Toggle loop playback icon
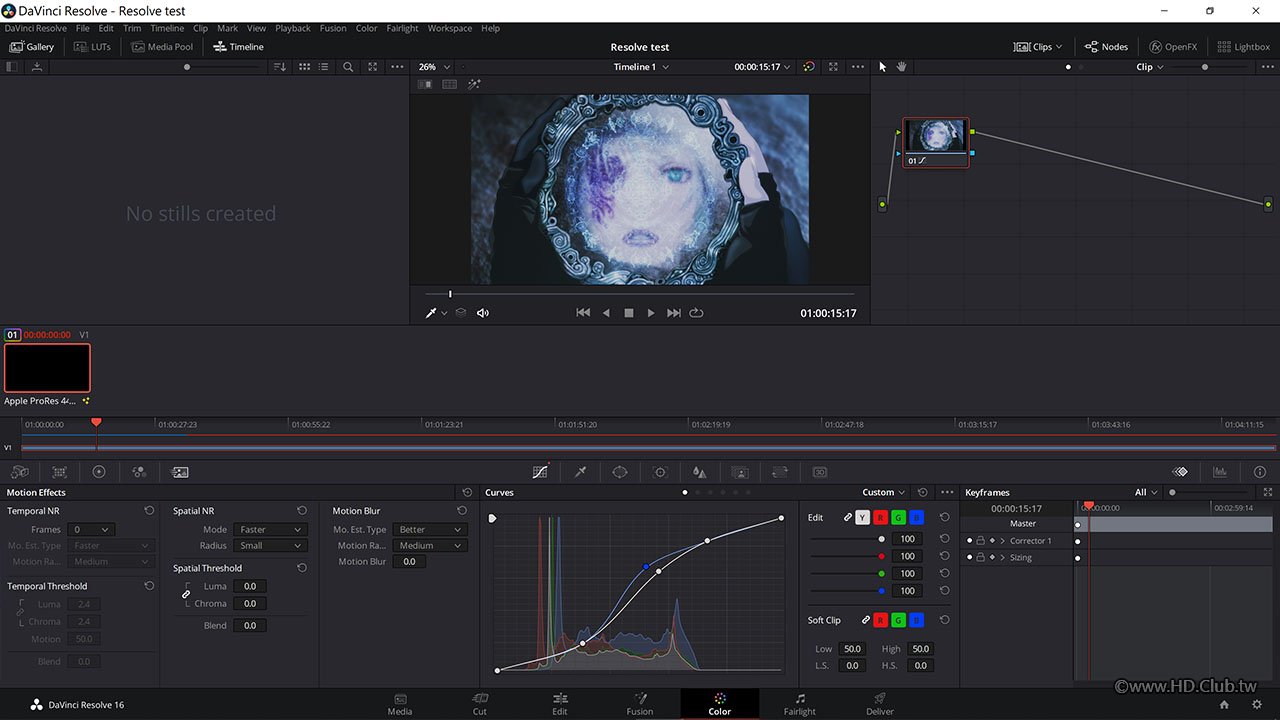Screen dimensions: 1280x720 (x=696, y=313)
